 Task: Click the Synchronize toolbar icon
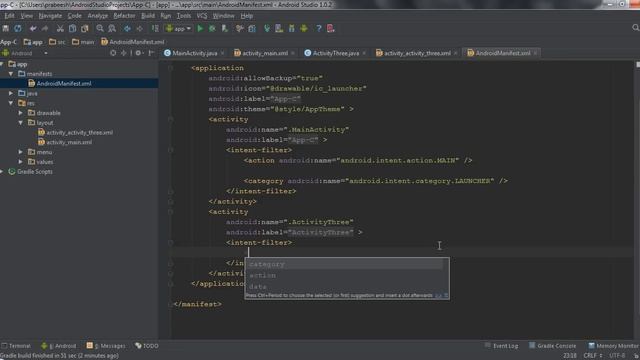coord(18,29)
